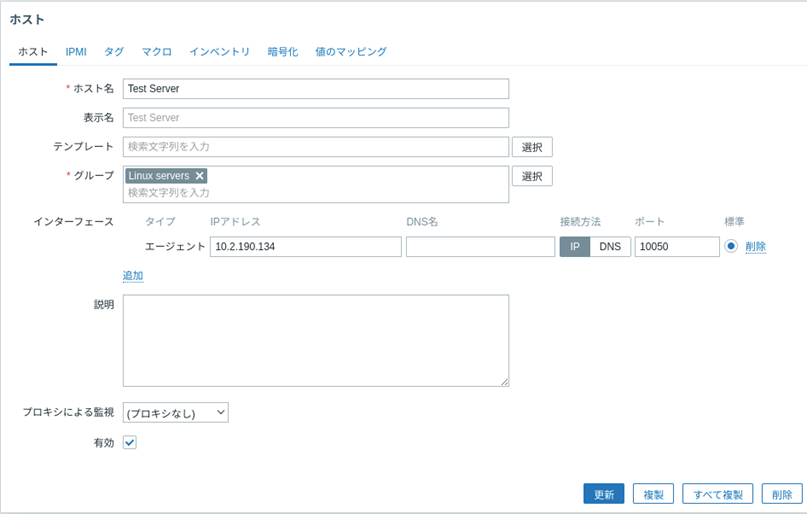Select the 標準 interface radio button

click(x=731, y=246)
